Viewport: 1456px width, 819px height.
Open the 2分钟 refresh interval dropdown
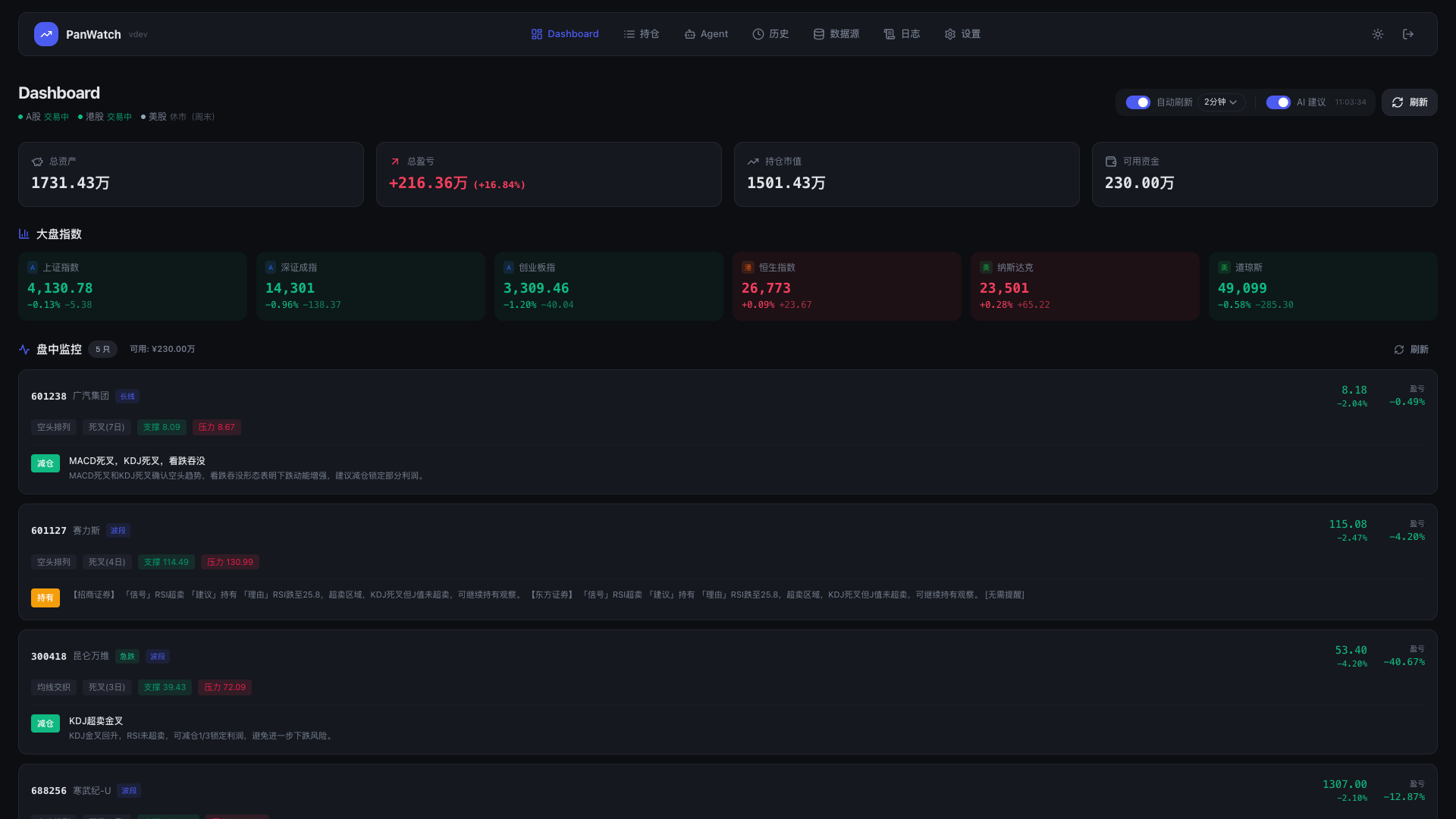pyautogui.click(x=1221, y=102)
